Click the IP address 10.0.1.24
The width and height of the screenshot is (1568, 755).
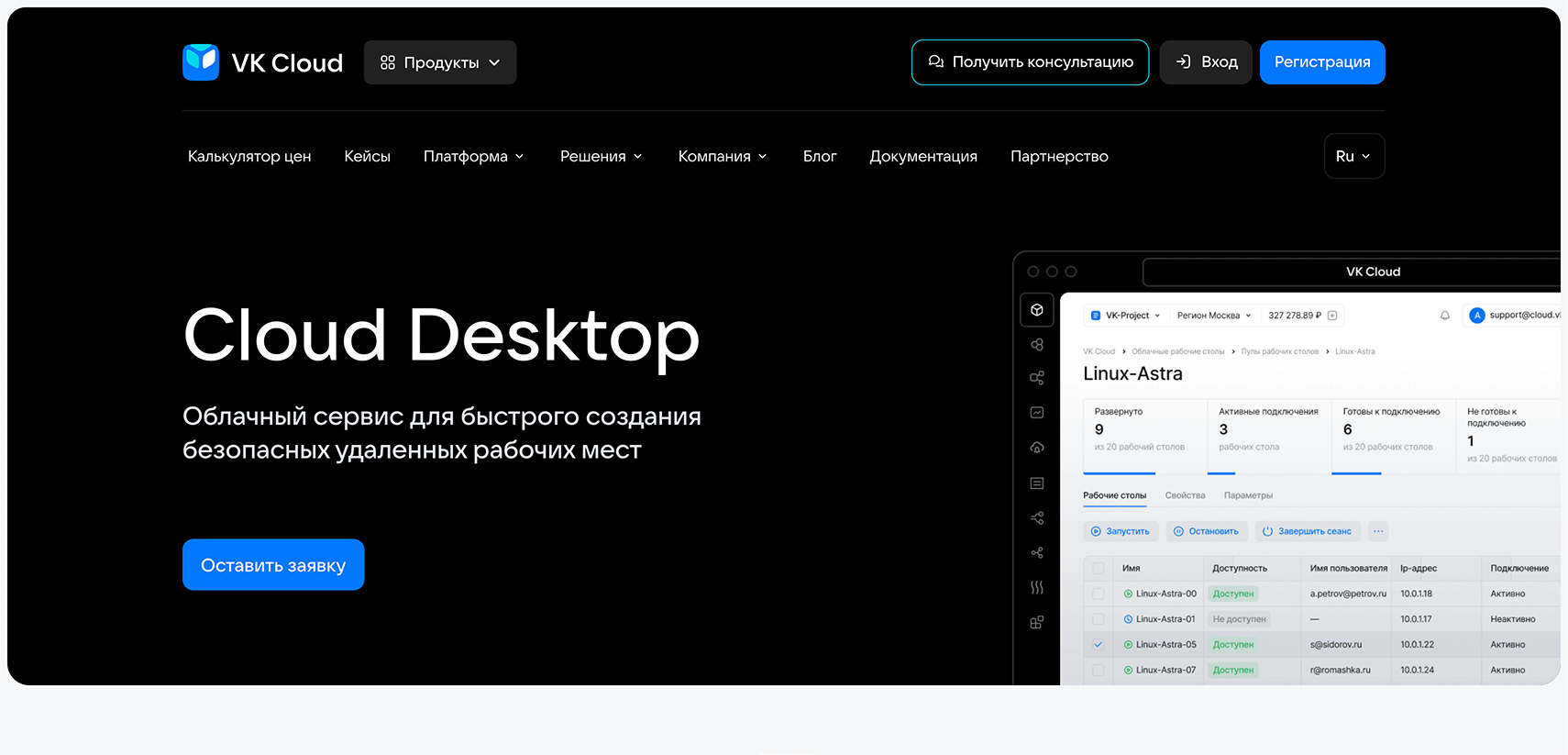point(1417,671)
